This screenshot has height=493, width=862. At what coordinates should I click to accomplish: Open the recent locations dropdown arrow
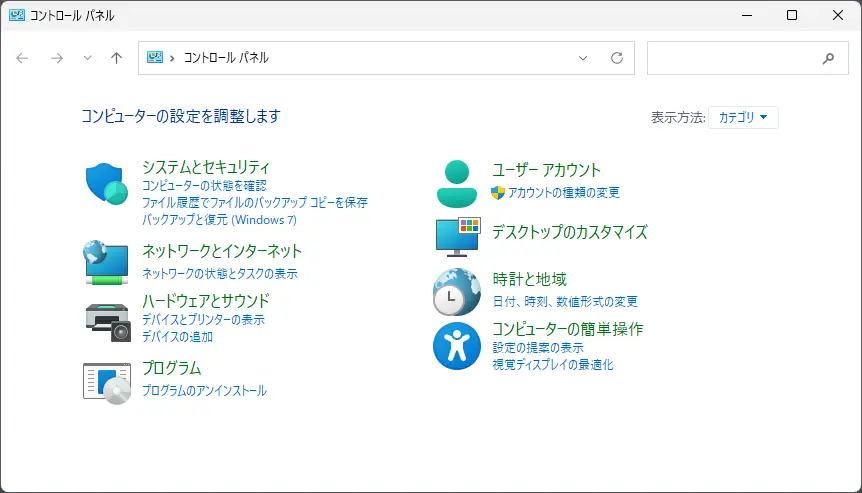coord(87,58)
